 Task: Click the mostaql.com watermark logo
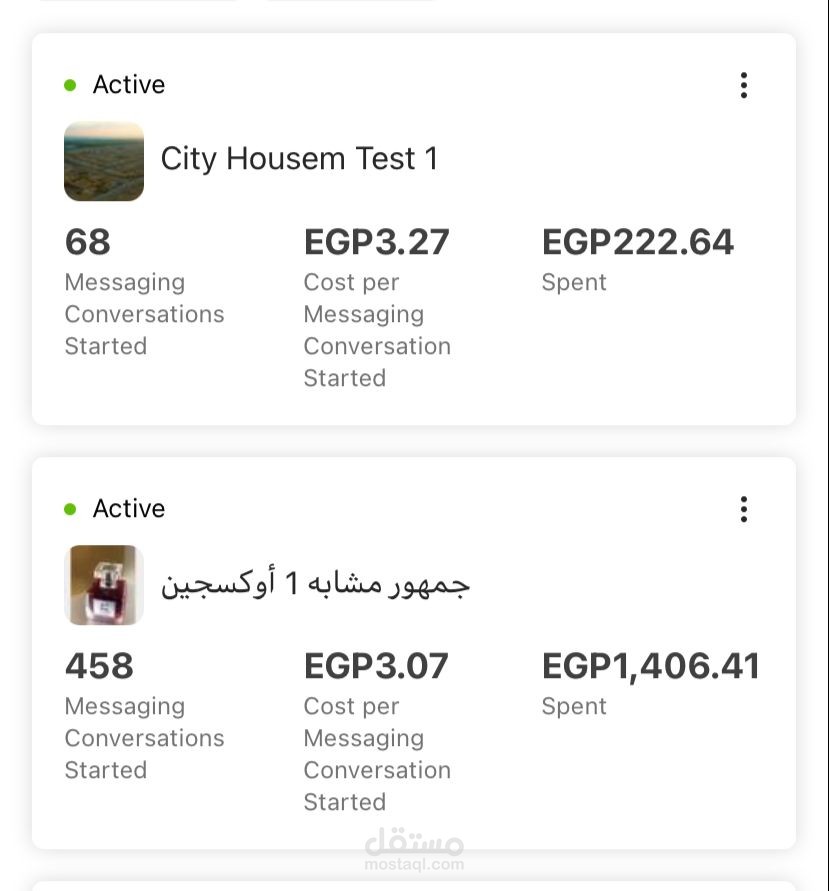click(414, 850)
